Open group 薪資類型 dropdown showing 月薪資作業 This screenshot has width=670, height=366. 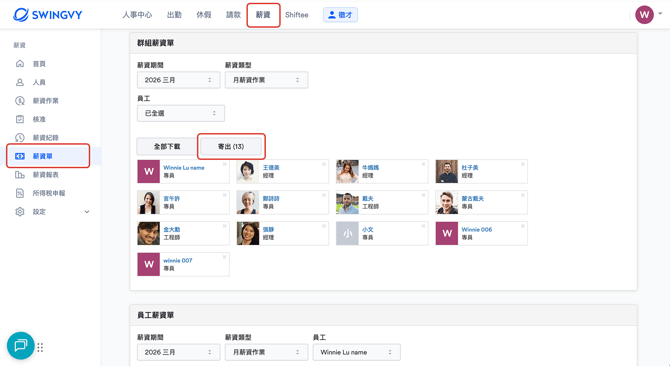[267, 80]
